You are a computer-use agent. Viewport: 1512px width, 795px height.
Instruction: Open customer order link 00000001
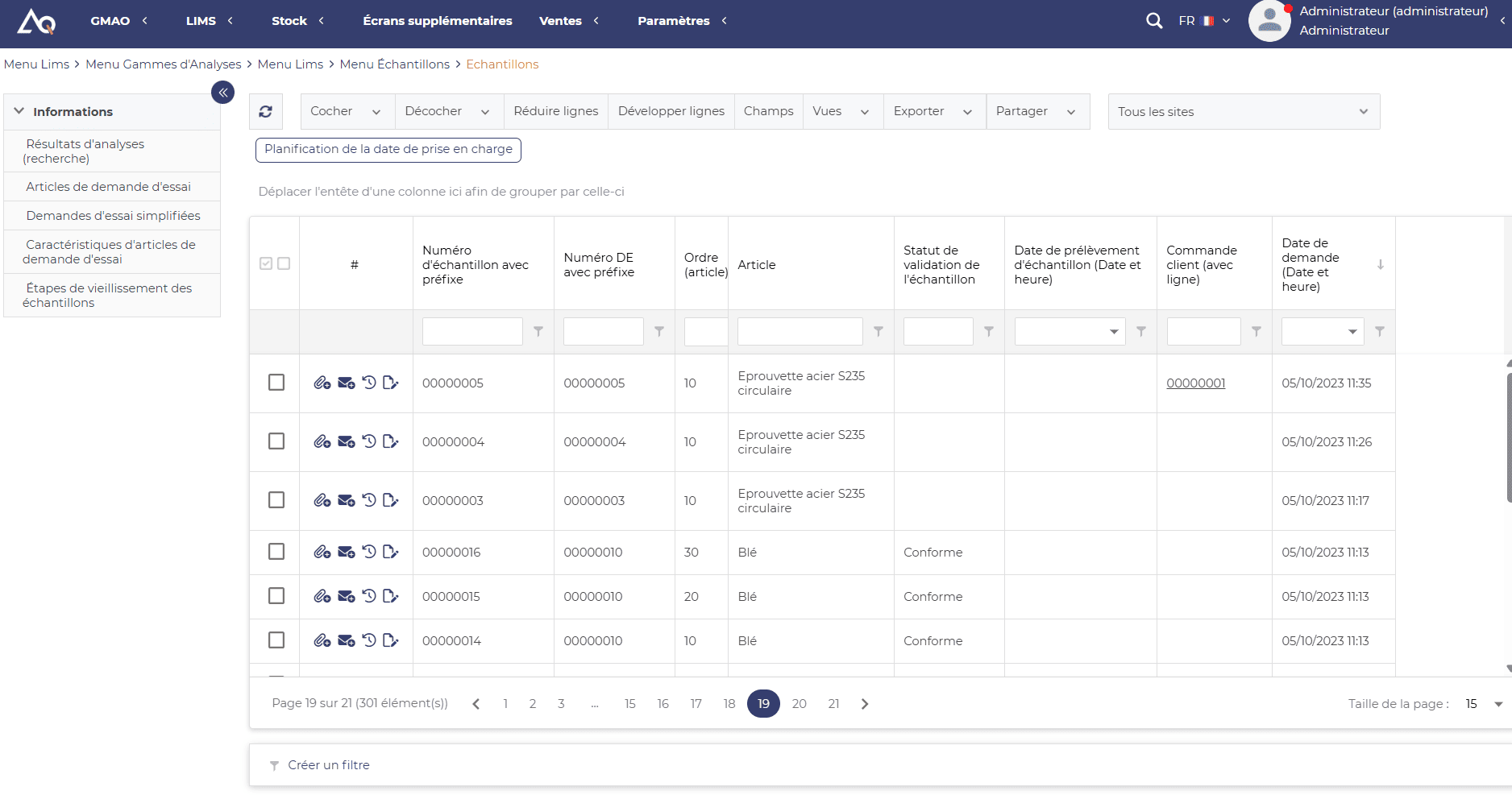click(1195, 383)
